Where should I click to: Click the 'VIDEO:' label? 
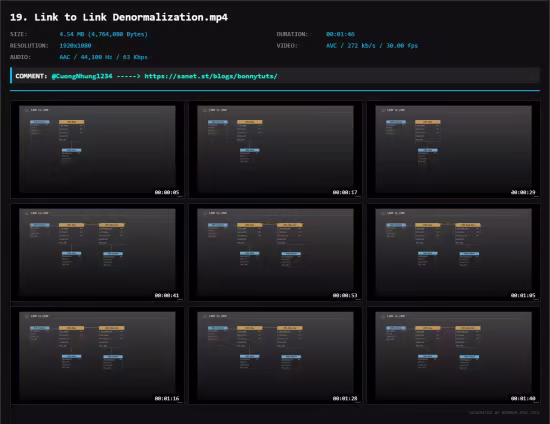(x=287, y=46)
